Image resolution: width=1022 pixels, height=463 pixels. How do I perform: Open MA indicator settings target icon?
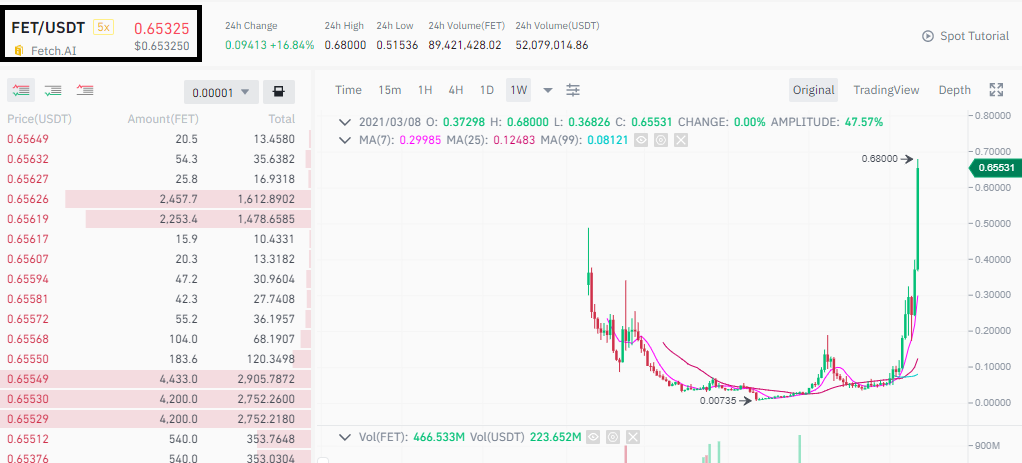pyautogui.click(x=661, y=140)
